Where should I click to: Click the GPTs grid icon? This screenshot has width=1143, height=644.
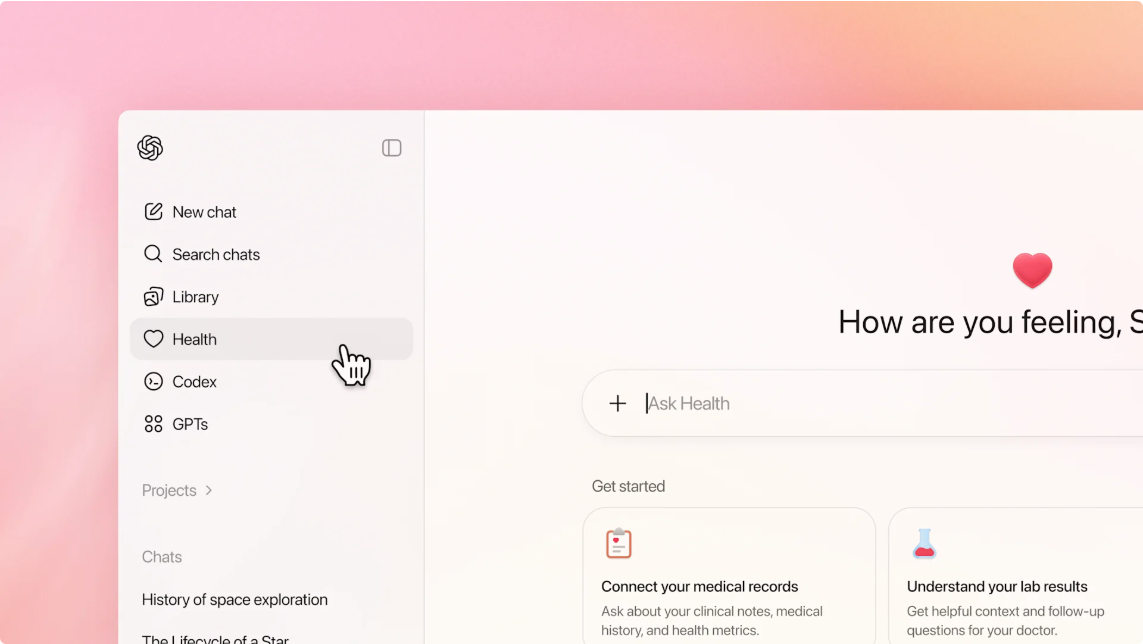pos(153,424)
